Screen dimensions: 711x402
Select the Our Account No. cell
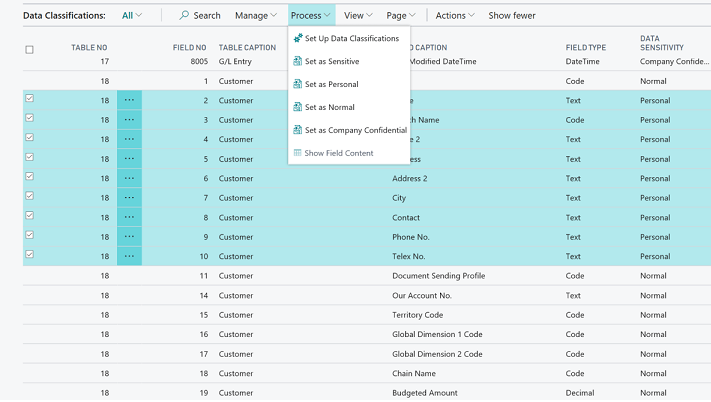[x=422, y=295]
